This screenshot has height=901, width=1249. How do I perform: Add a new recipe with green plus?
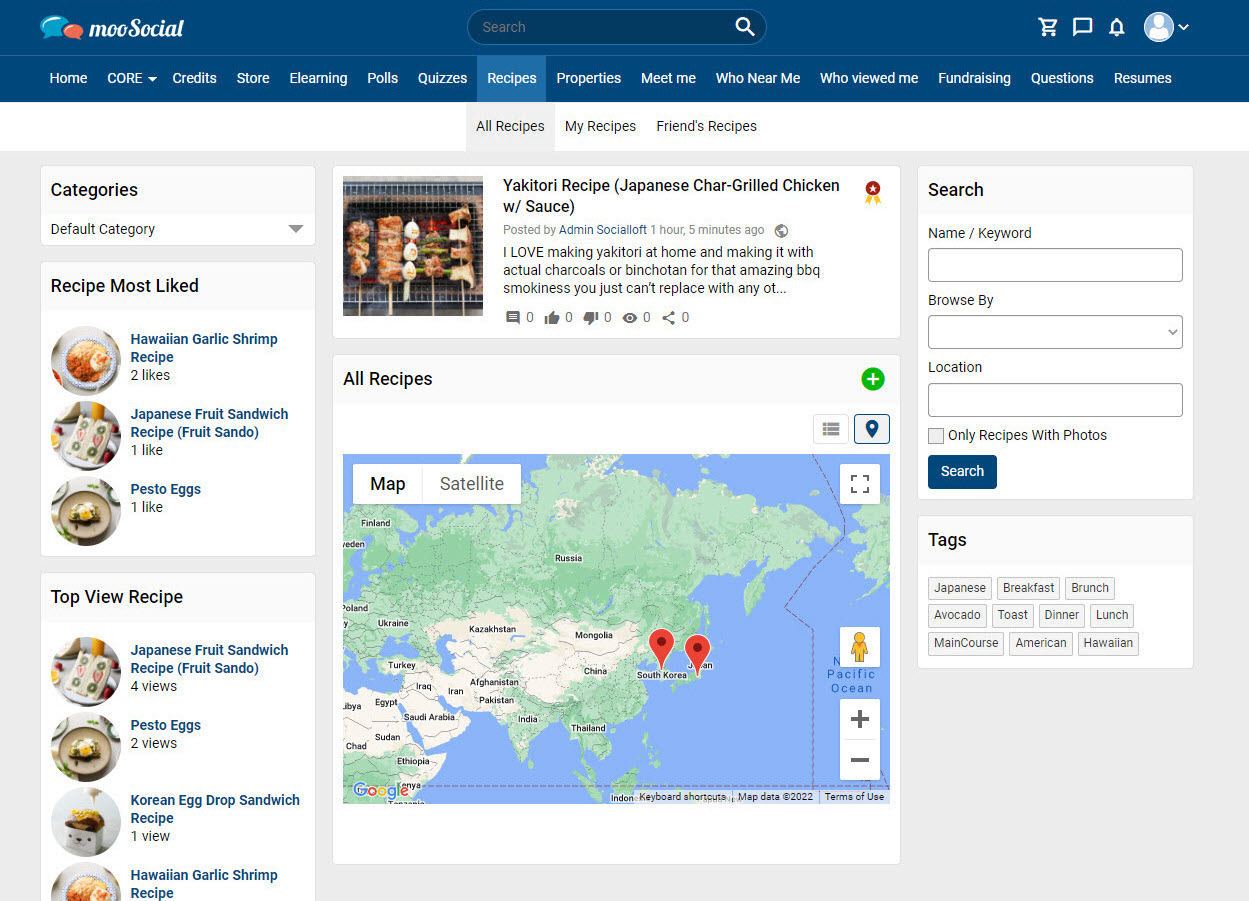click(x=873, y=379)
